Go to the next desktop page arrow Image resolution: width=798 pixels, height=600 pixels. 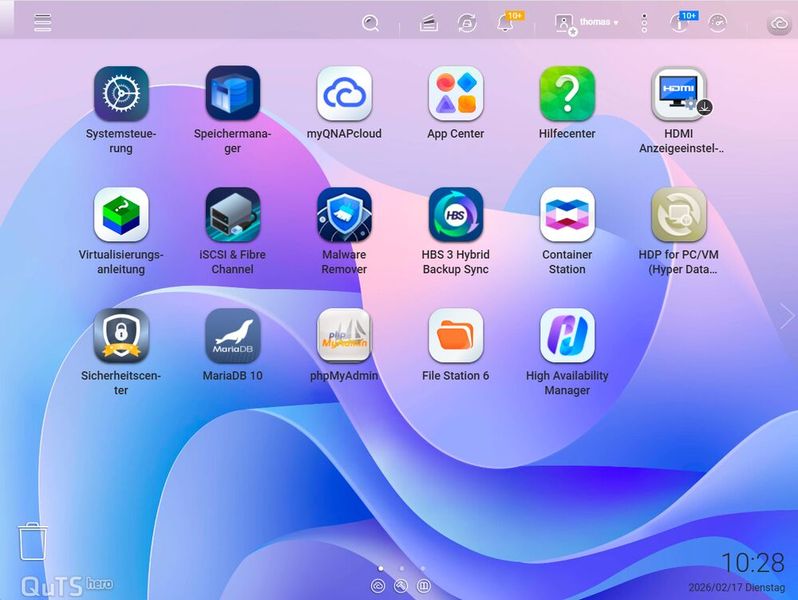(787, 317)
